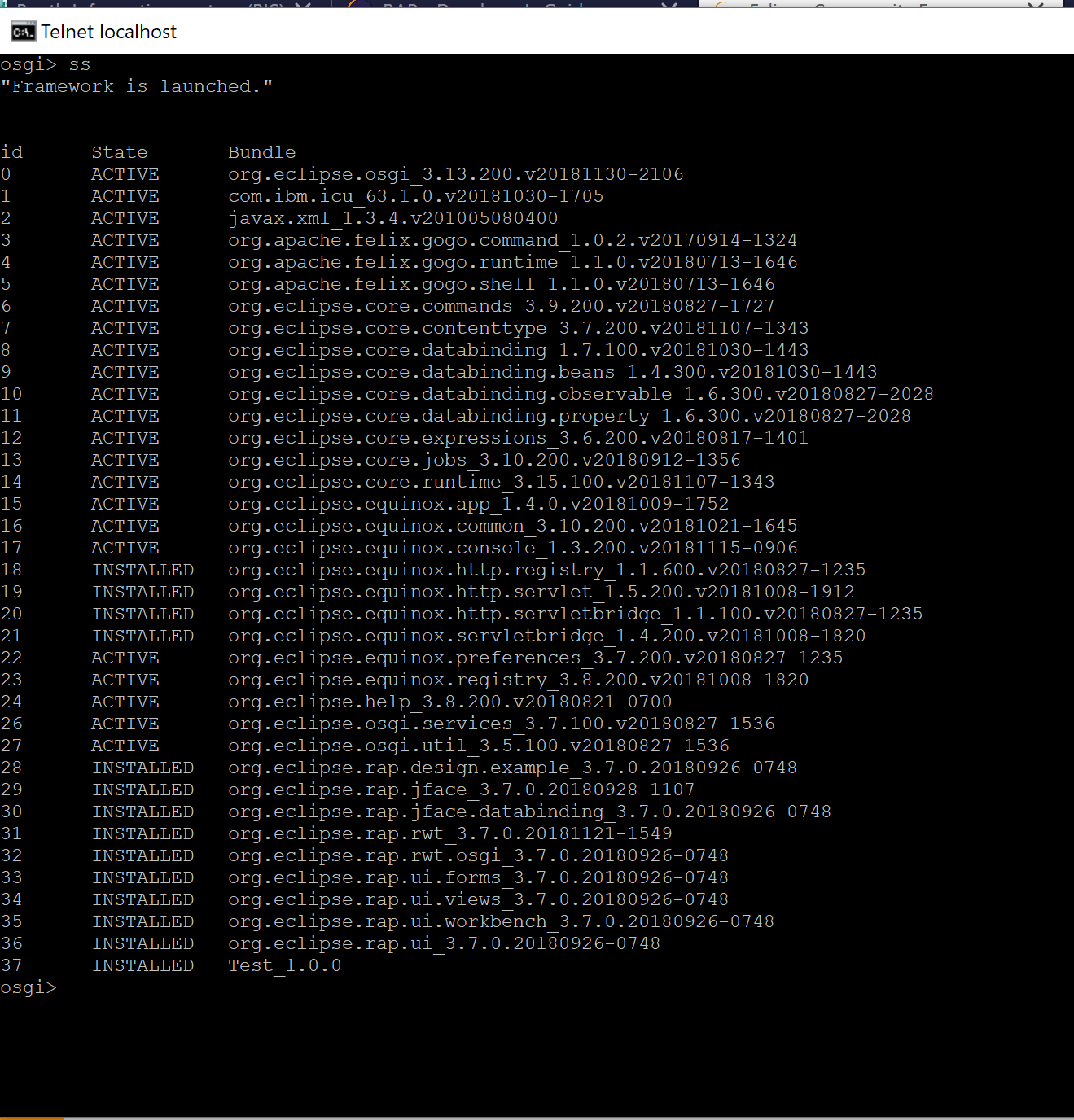Click org.eclipse.rap.ui.views bundle entry
Screen dimensions: 1074x1120
pos(479,899)
